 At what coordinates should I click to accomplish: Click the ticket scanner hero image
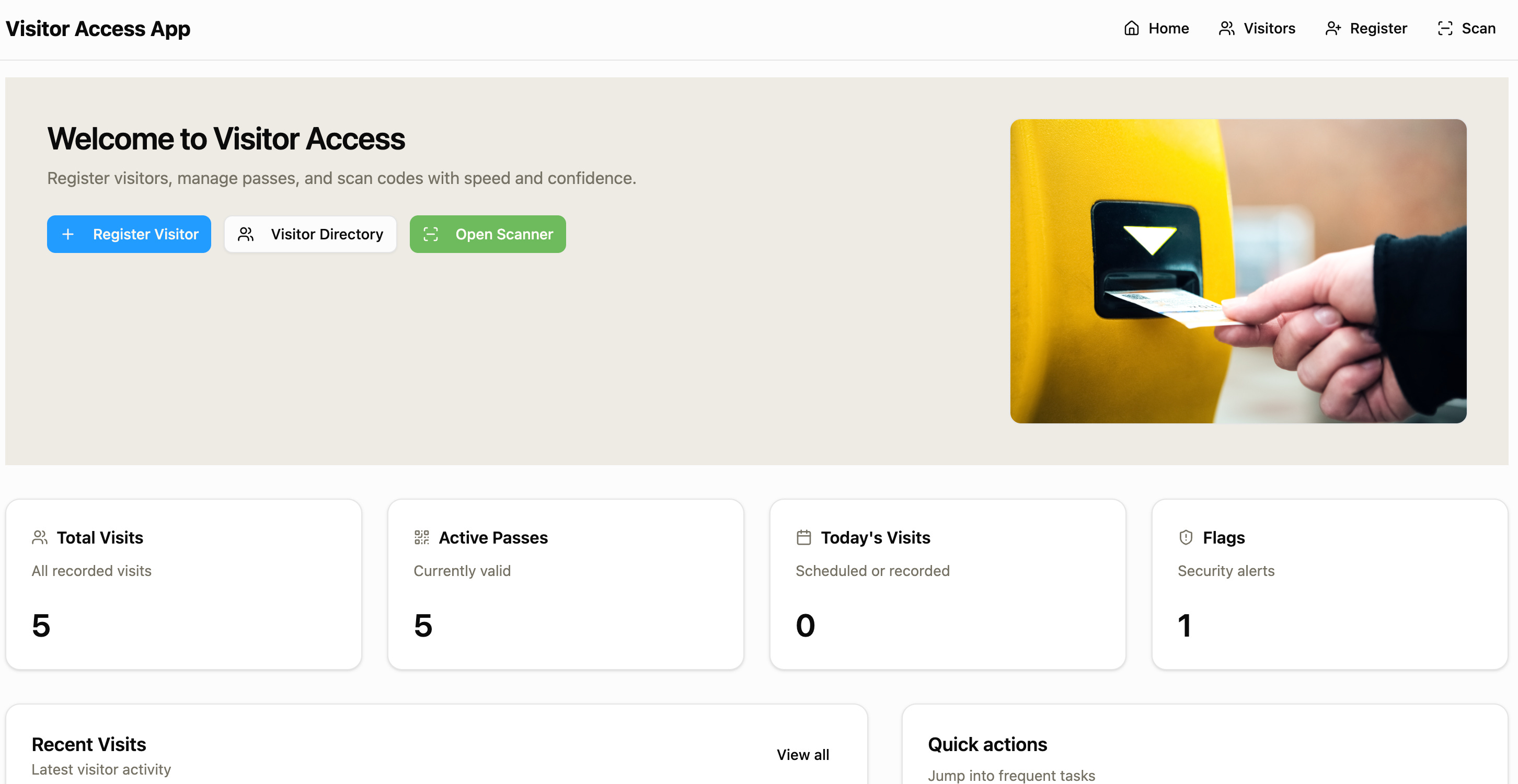point(1237,271)
